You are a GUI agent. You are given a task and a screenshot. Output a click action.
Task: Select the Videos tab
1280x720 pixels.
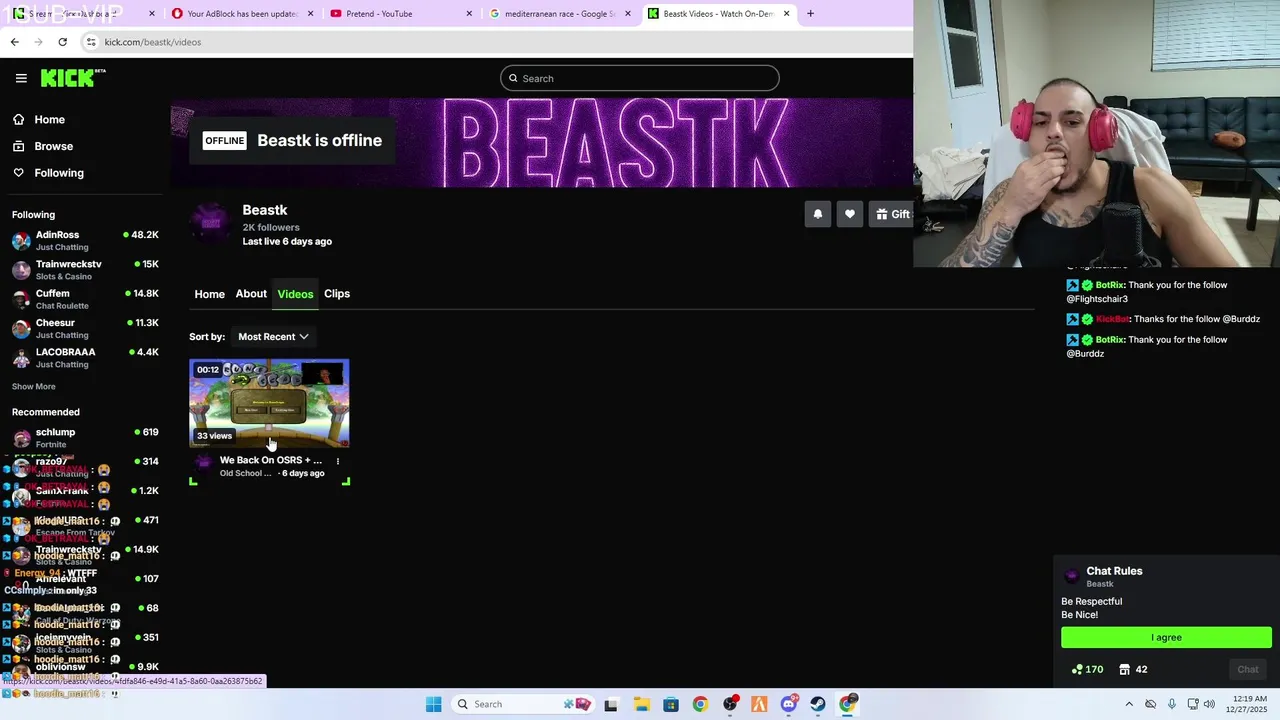pos(295,294)
